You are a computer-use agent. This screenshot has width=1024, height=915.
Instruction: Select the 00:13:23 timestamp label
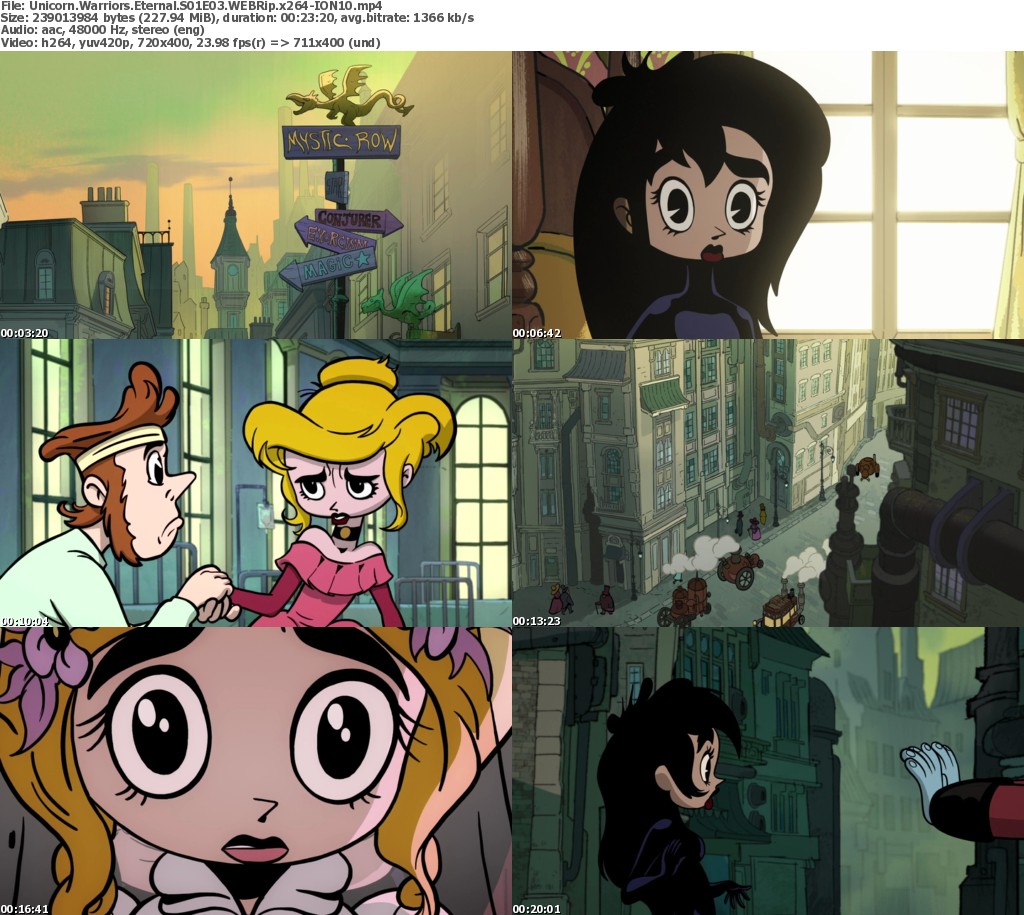click(x=537, y=620)
